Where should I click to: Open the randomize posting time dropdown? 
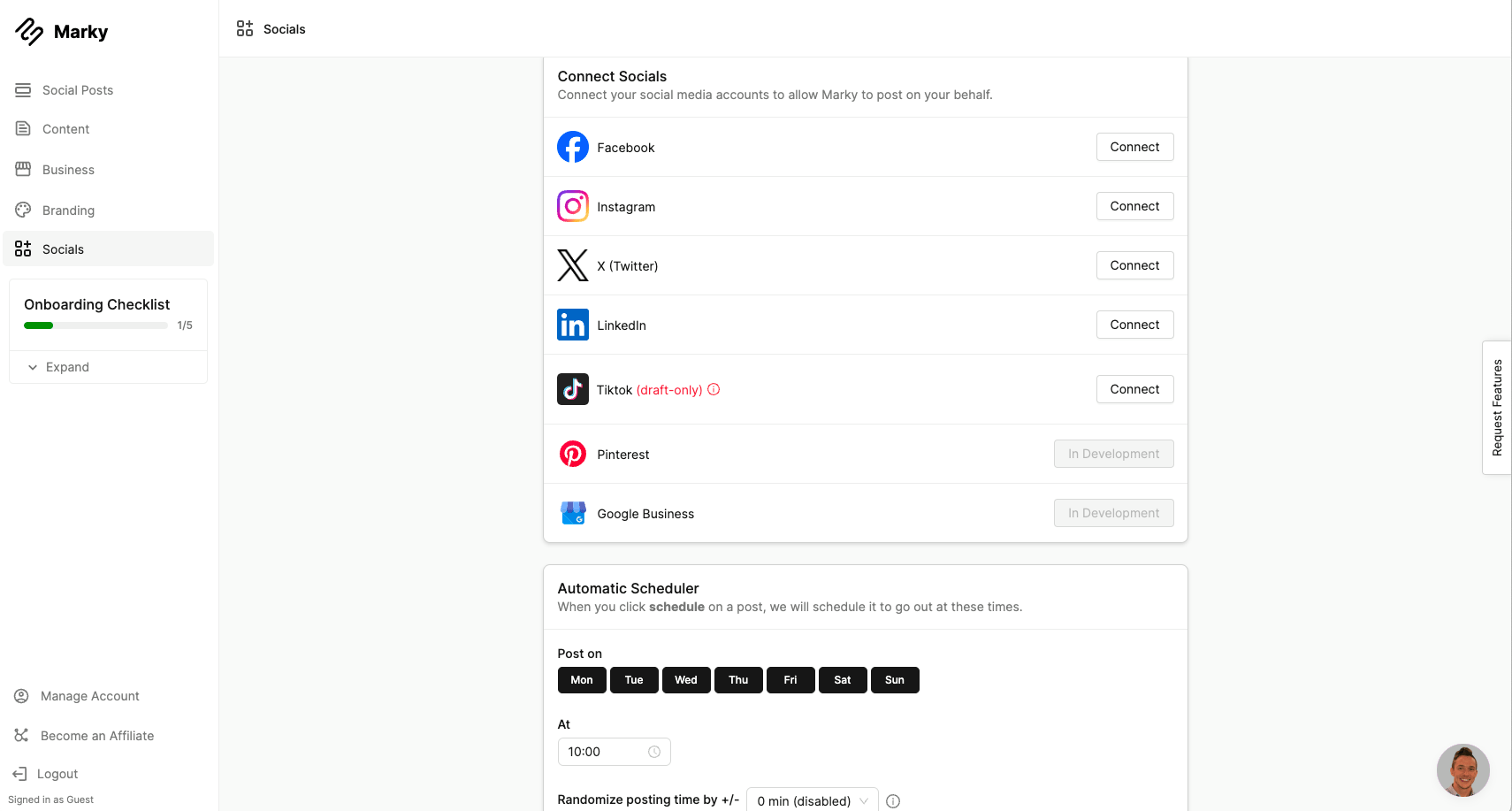812,800
